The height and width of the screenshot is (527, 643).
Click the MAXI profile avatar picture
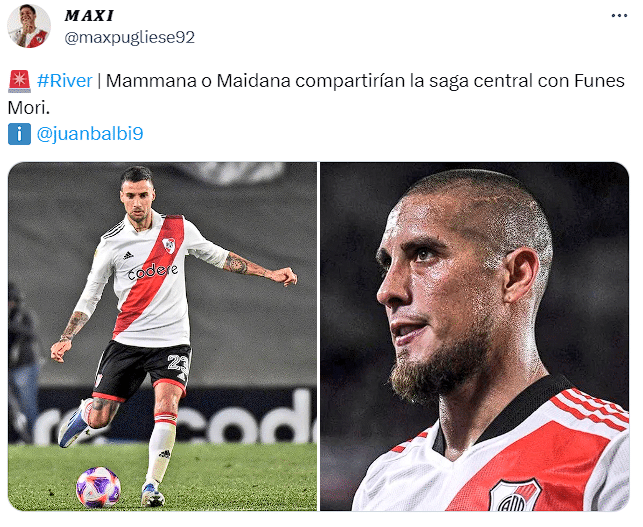(29, 26)
